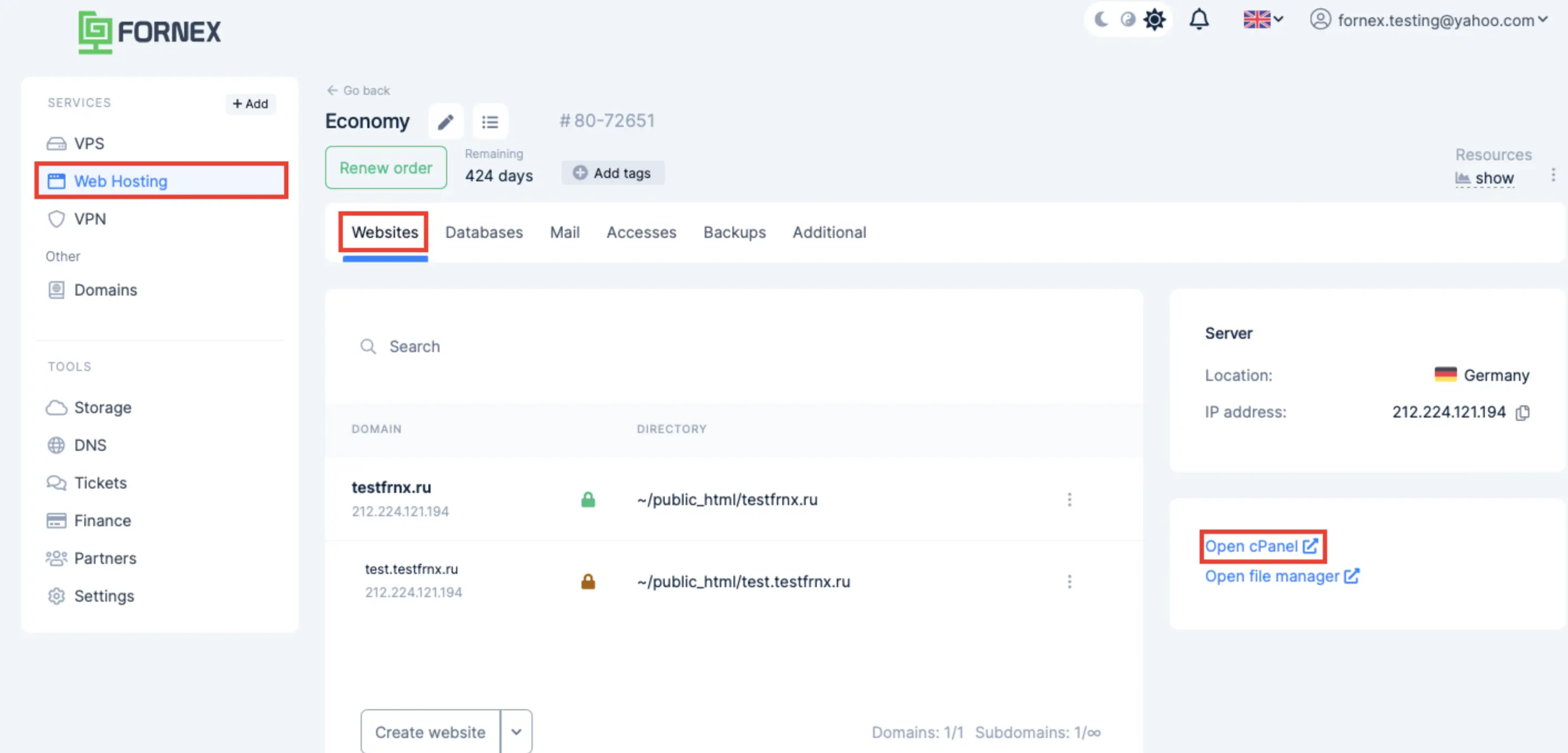Switch to the Databases tab

click(x=484, y=232)
